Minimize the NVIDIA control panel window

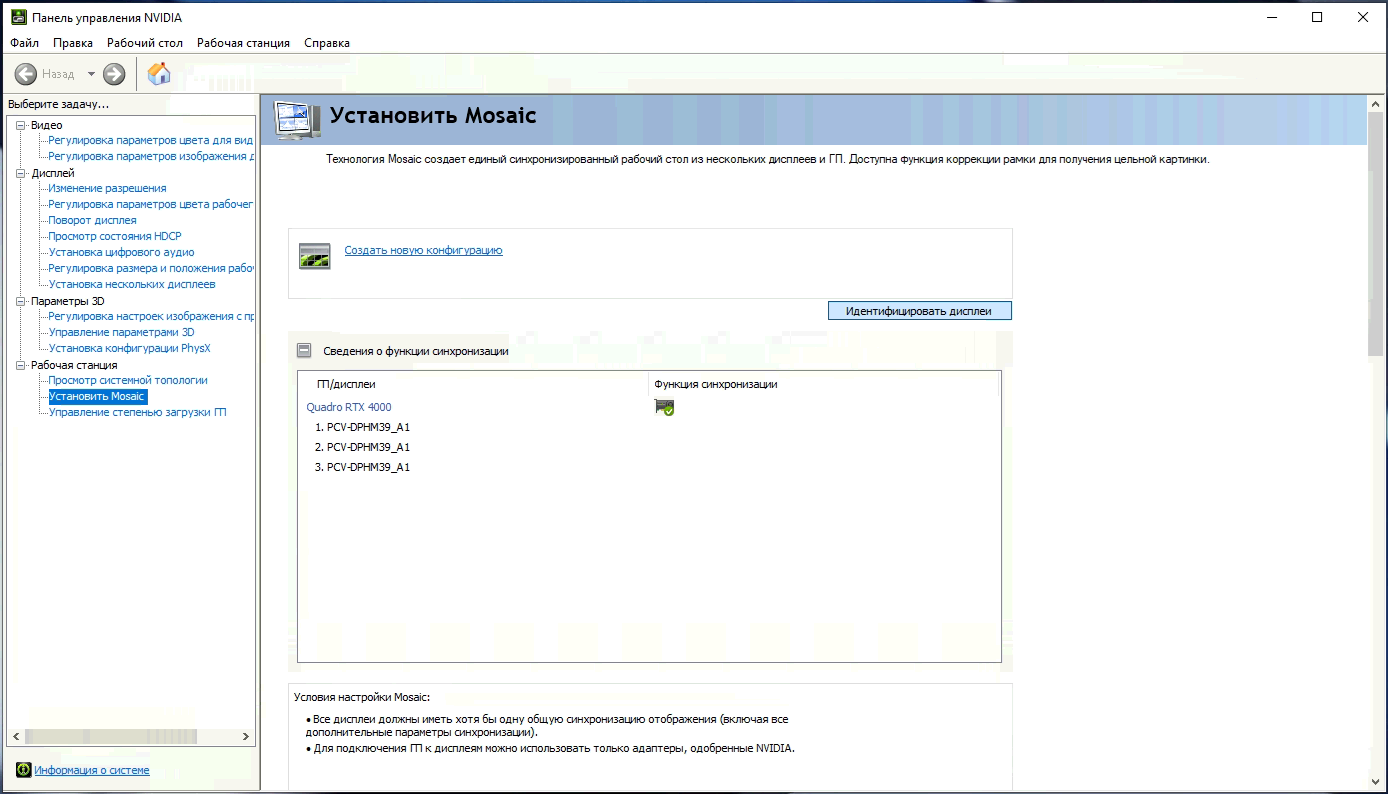click(x=1271, y=17)
